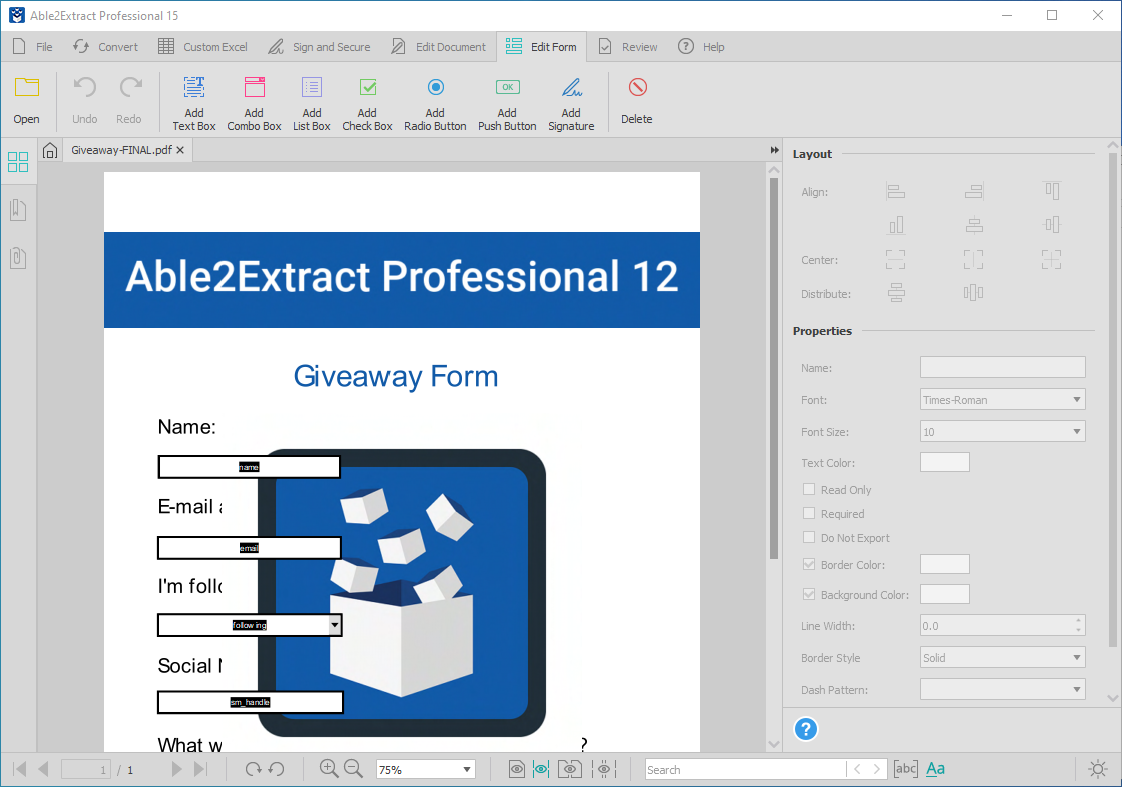Switch to the Edit Document tab
Image resolution: width=1122 pixels, height=787 pixels.
click(x=439, y=47)
